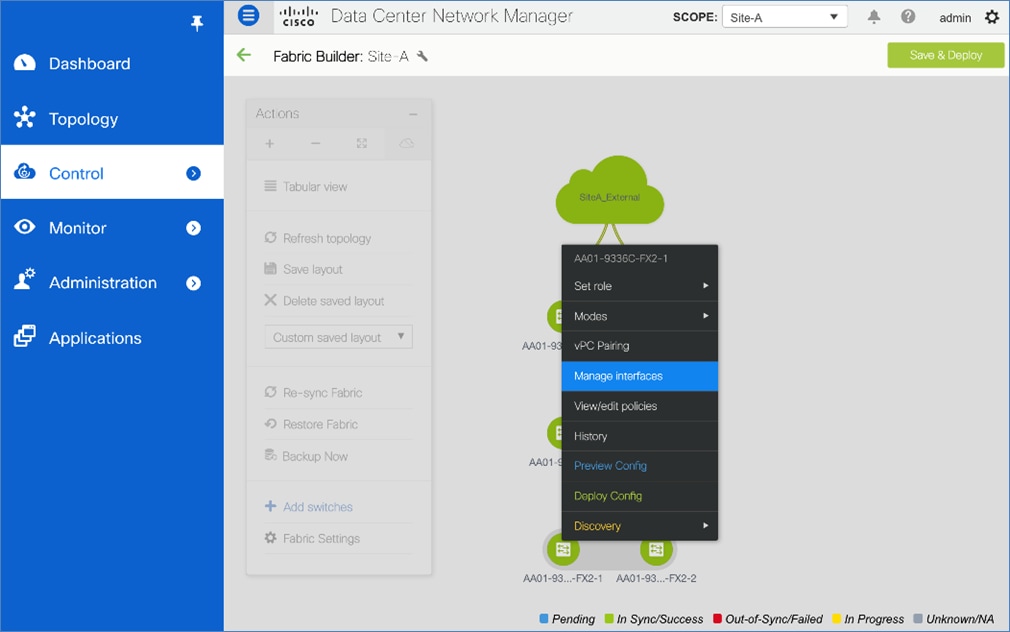Open the Set role submenu
The height and width of the screenshot is (632, 1010).
coord(640,286)
